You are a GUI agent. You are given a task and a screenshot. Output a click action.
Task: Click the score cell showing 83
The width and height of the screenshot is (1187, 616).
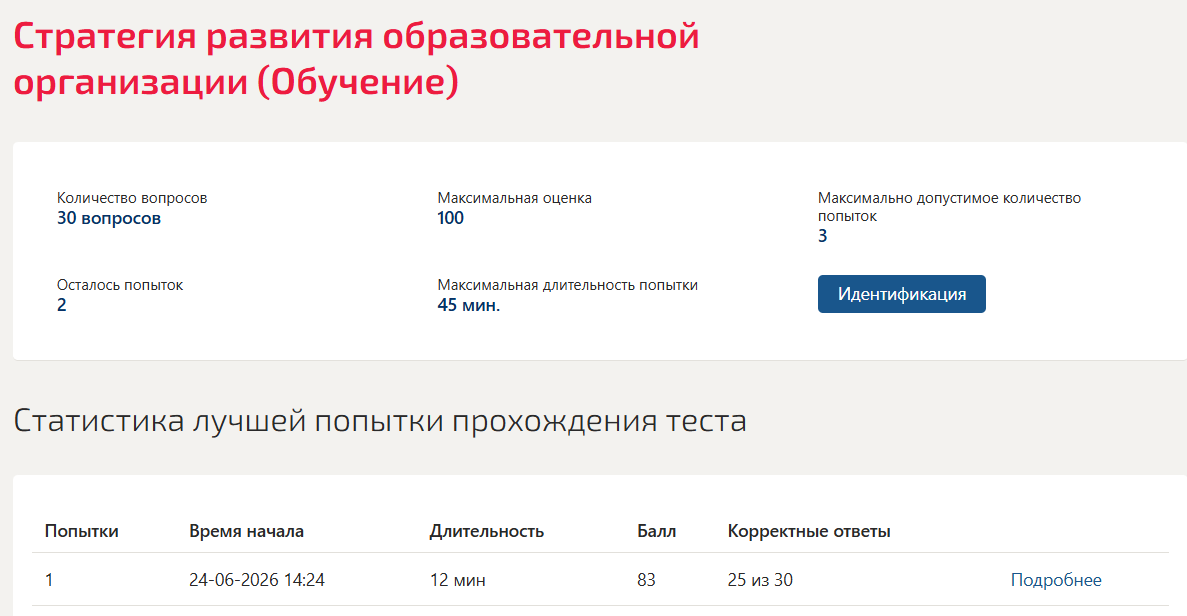pos(646,580)
